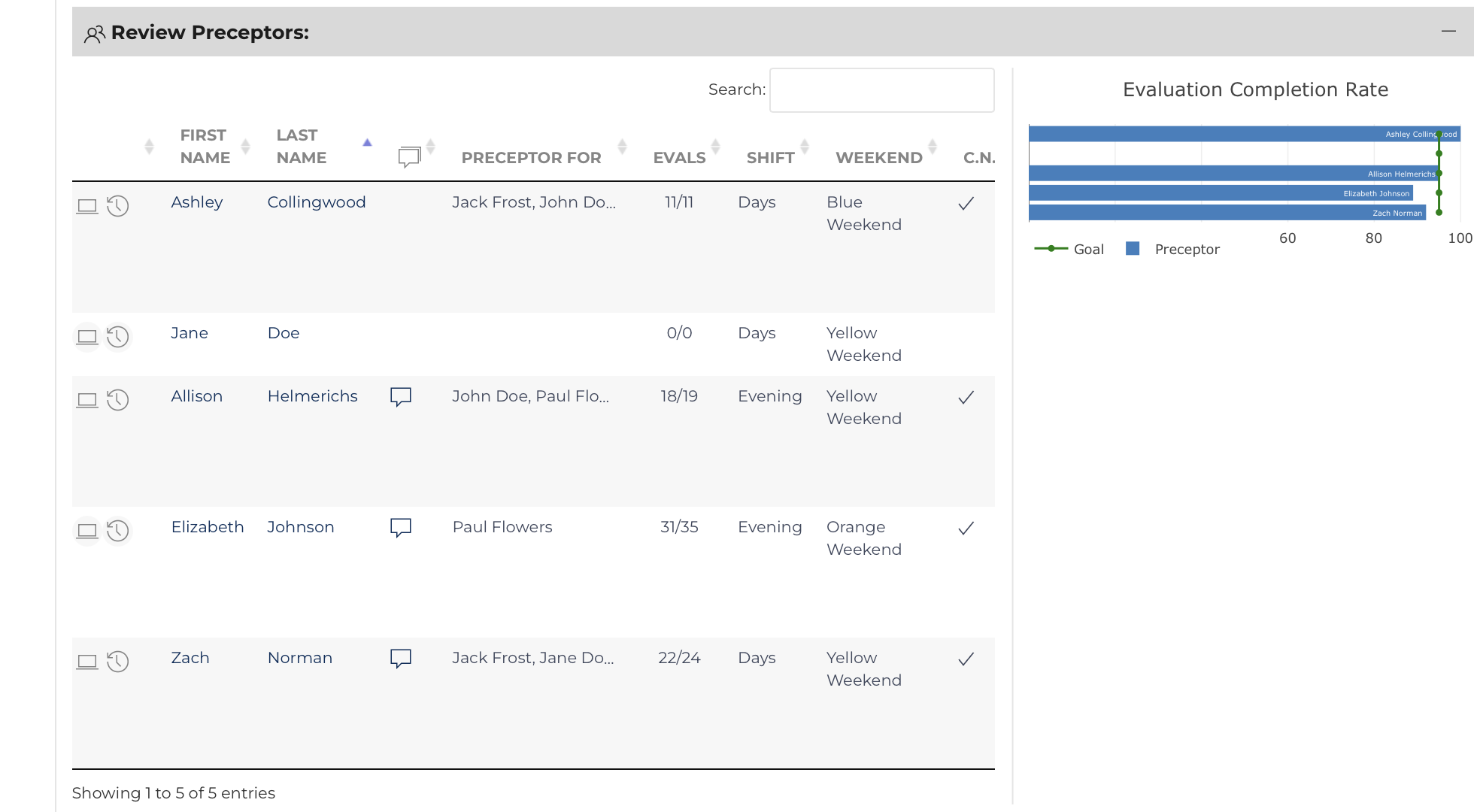This screenshot has width=1480, height=812.
Task: Click Elizabeth Johnson bar in chart
Action: point(1221,193)
